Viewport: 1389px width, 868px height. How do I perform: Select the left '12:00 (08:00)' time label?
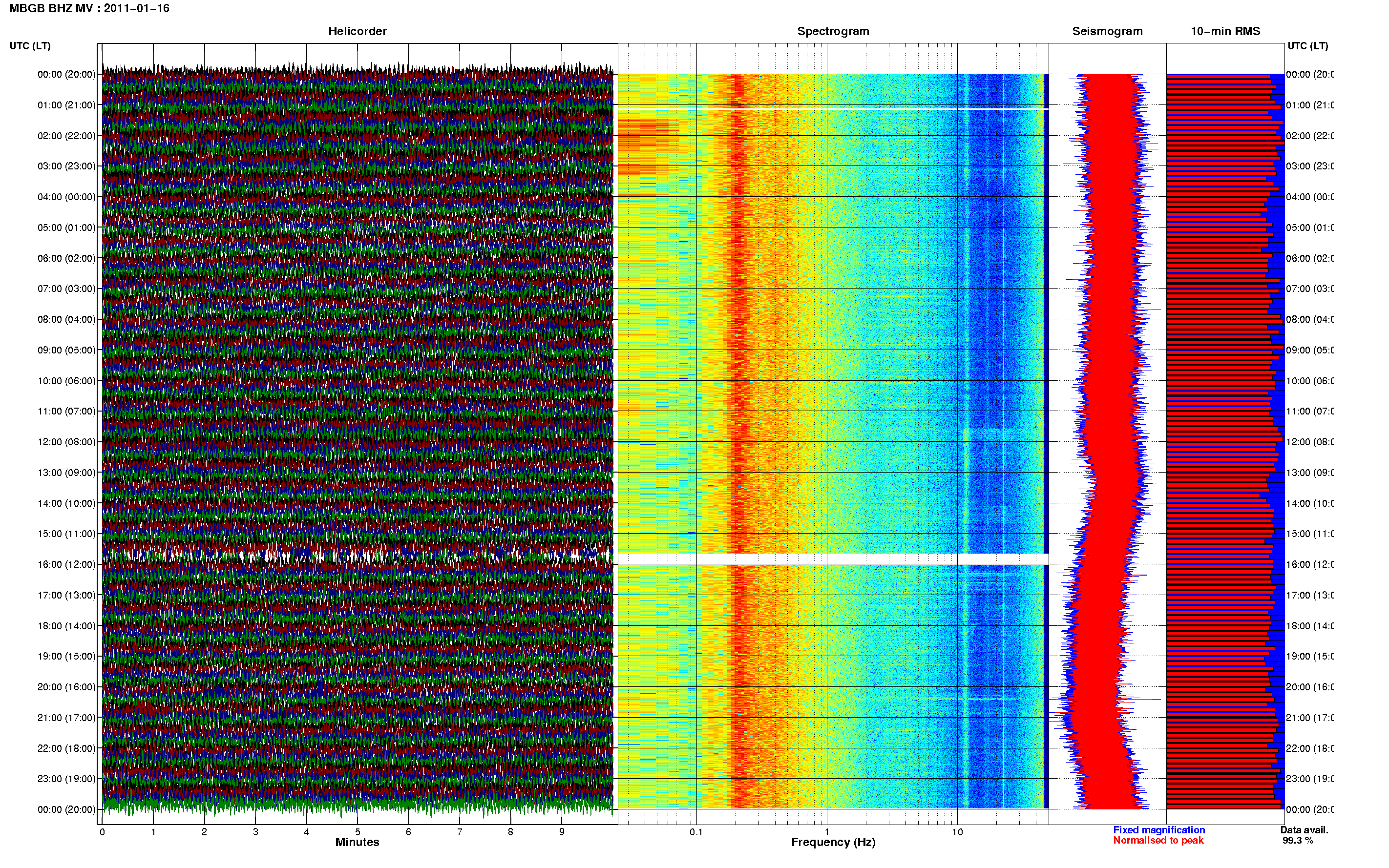pos(66,442)
